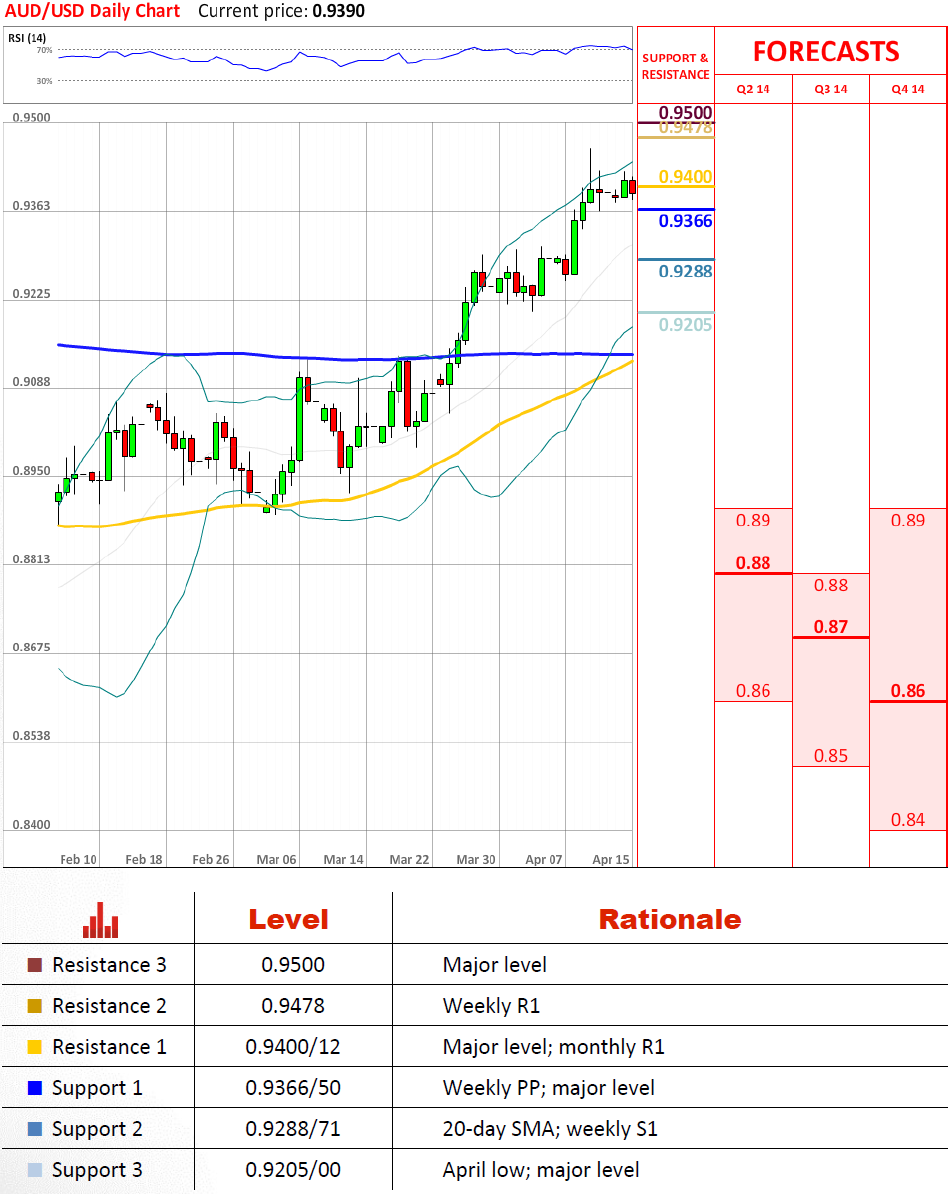Click the 0.9288 support level marker
The width and height of the screenshot is (952, 1194).
(685, 271)
